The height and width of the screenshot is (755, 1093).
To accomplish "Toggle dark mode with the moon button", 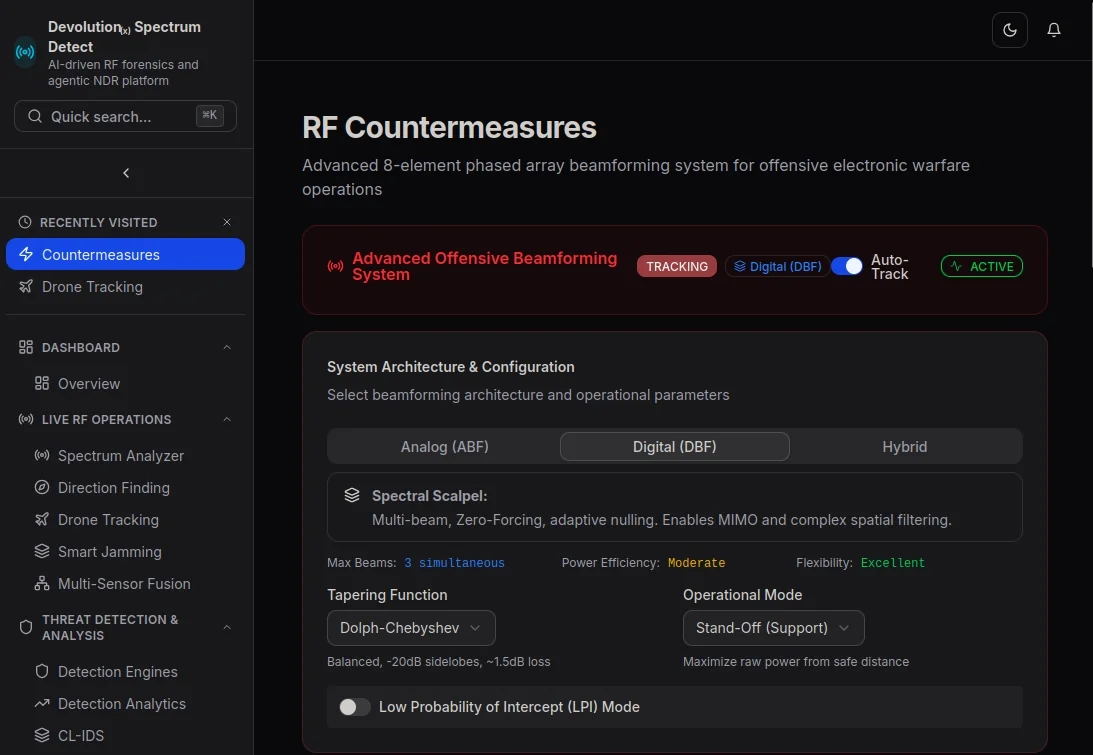I will (x=1009, y=29).
